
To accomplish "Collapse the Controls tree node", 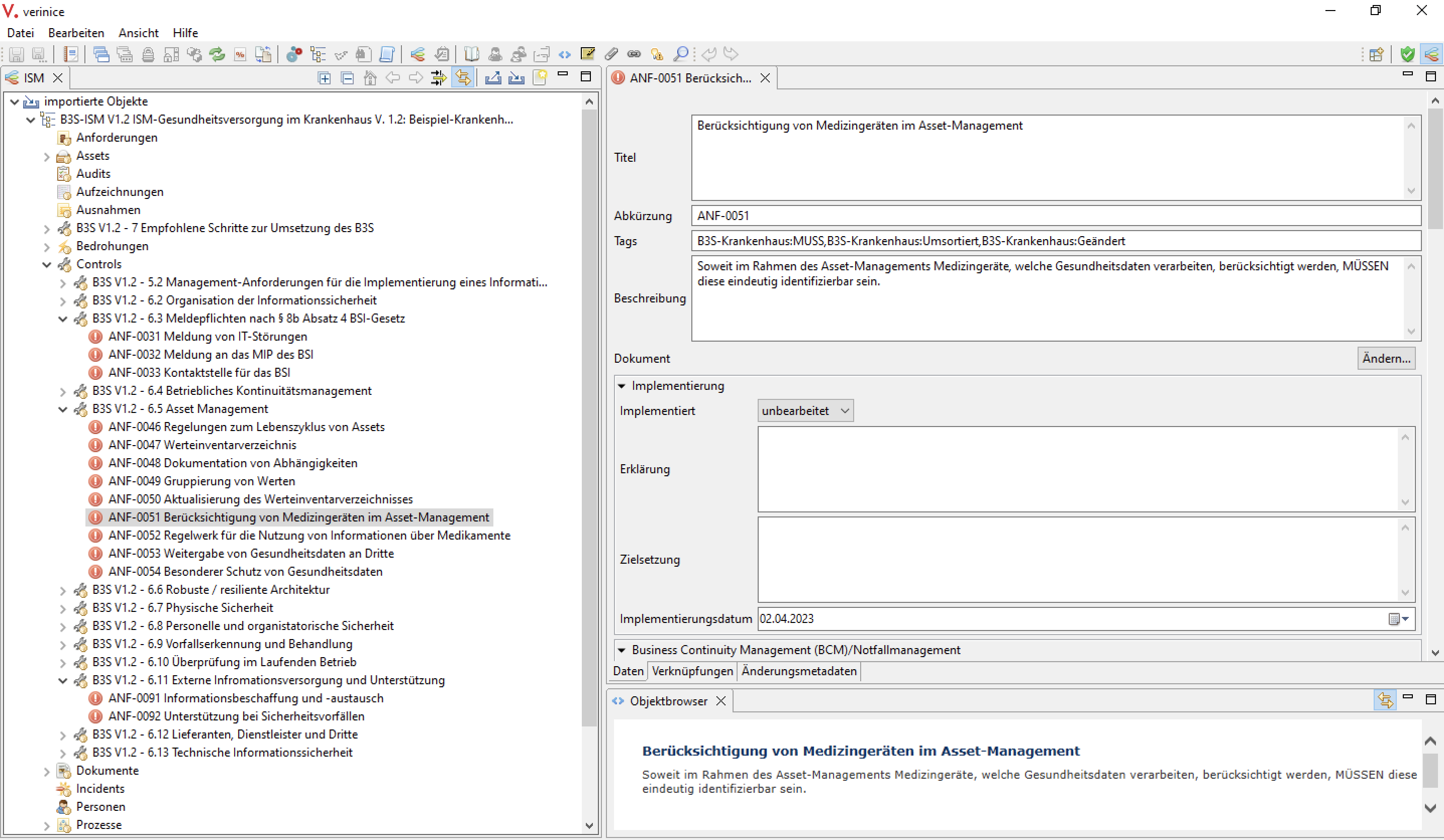I will coord(47,265).
